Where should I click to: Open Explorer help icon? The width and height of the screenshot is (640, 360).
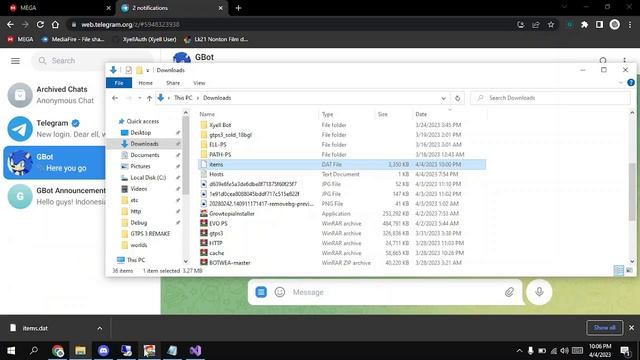click(x=631, y=83)
